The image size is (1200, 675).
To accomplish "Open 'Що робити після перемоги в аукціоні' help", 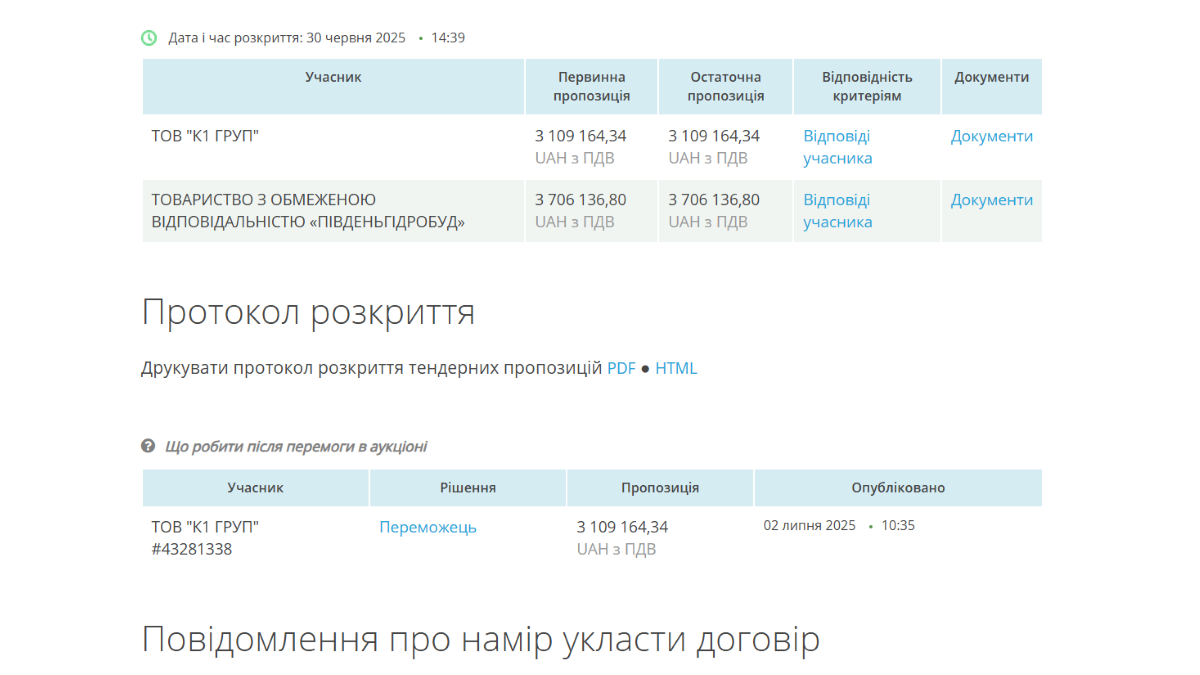I will pos(296,447).
